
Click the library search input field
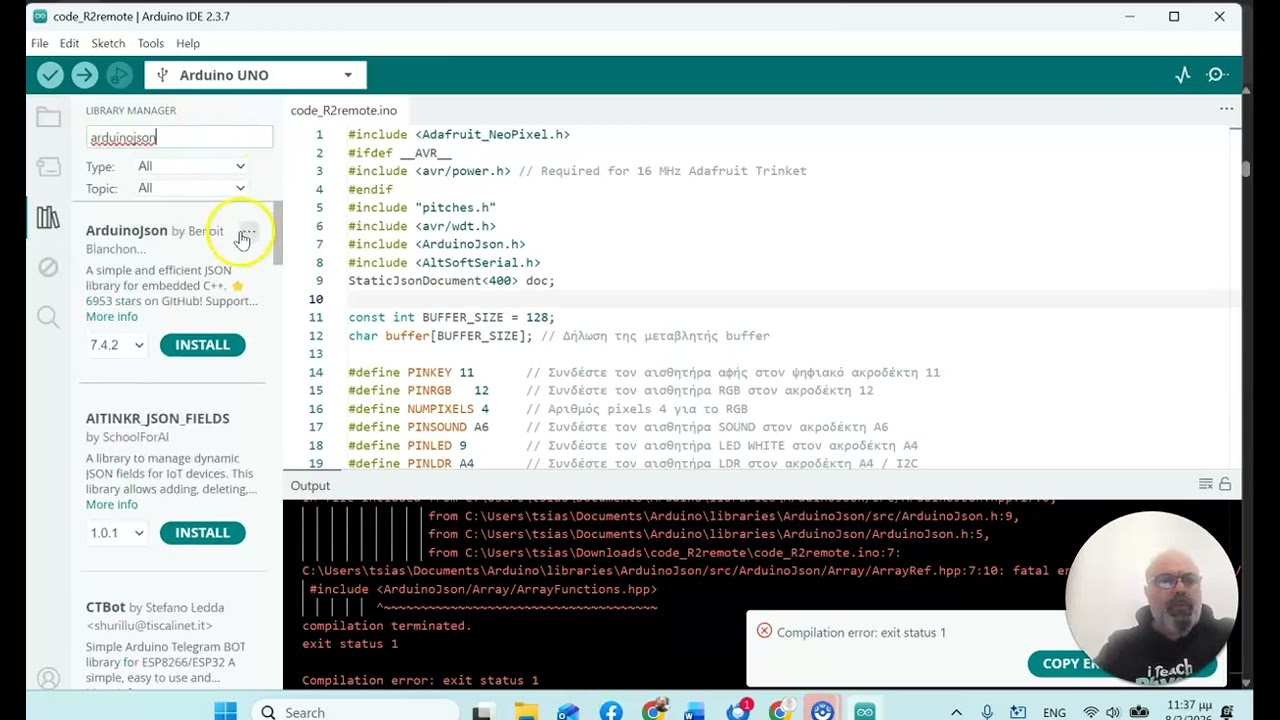179,137
